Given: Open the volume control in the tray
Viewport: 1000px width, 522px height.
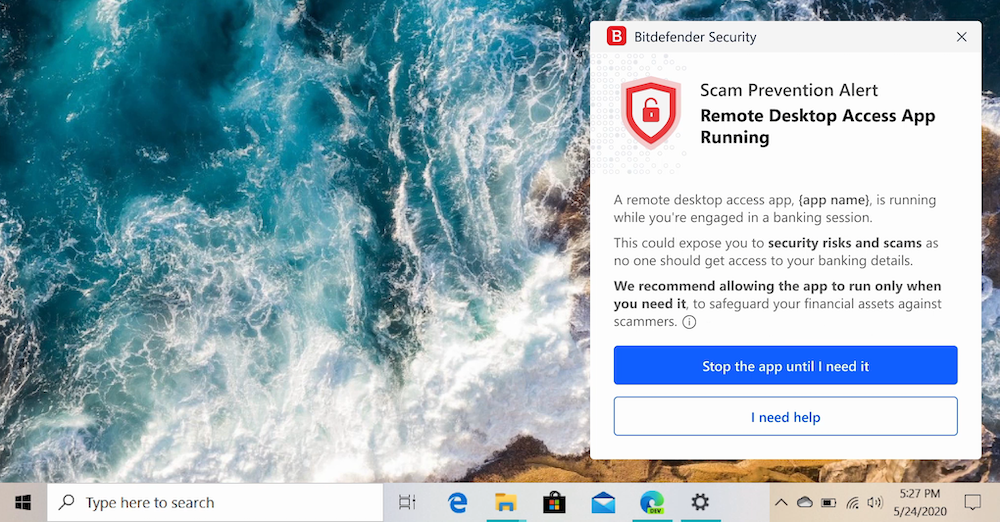Looking at the screenshot, I should pyautogui.click(x=875, y=502).
